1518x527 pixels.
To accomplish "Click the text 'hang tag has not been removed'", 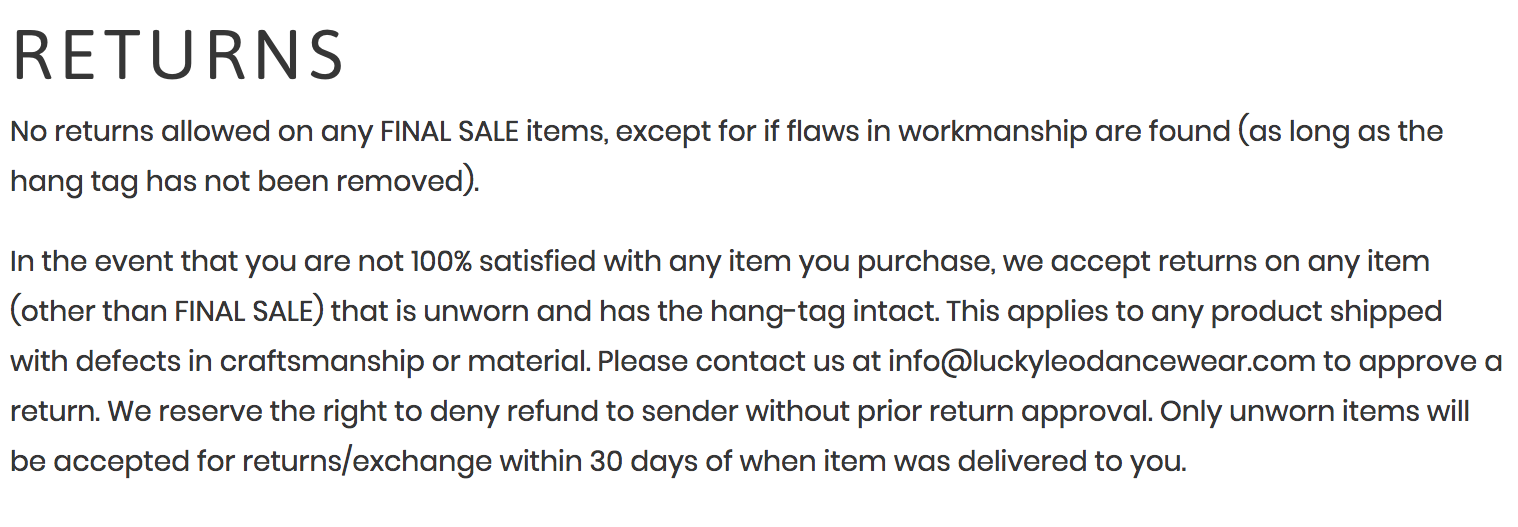I will [235, 182].
